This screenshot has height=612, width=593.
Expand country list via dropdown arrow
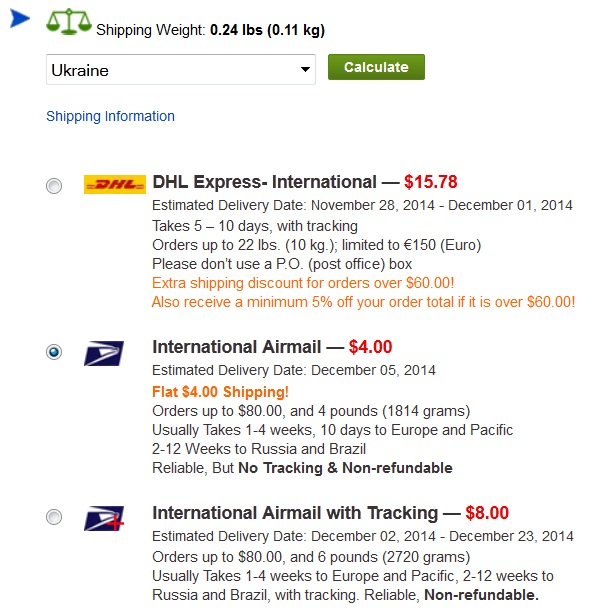(305, 69)
